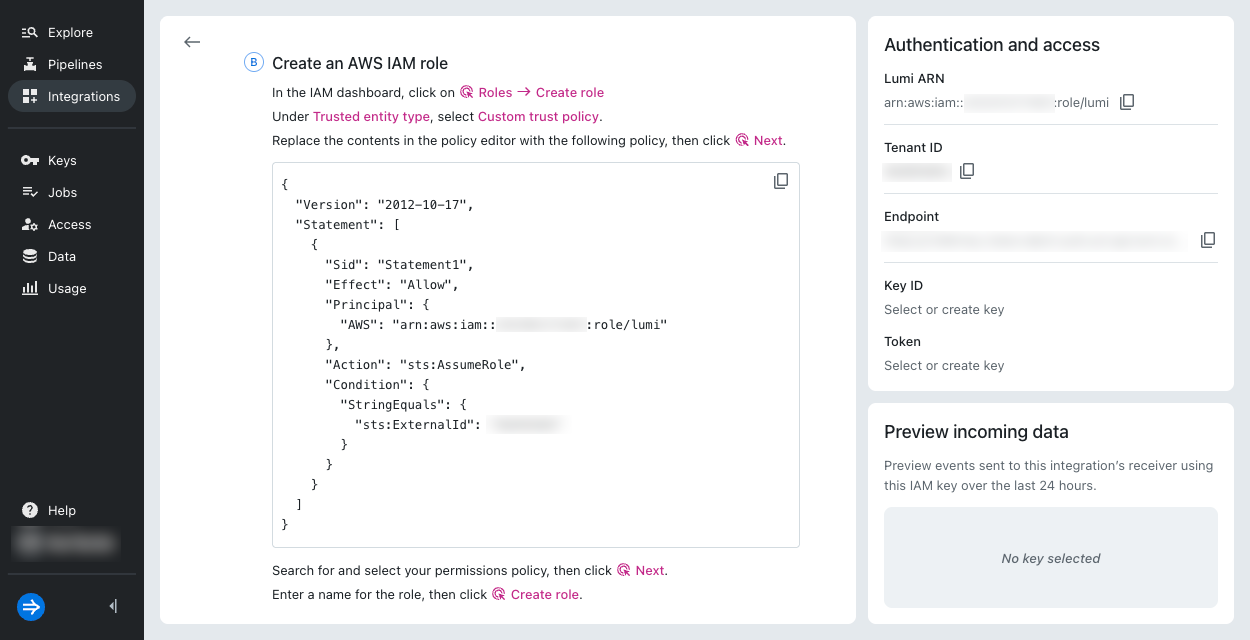This screenshot has height=640, width=1250.
Task: Select the Integrations grid icon
Action: click(30, 96)
